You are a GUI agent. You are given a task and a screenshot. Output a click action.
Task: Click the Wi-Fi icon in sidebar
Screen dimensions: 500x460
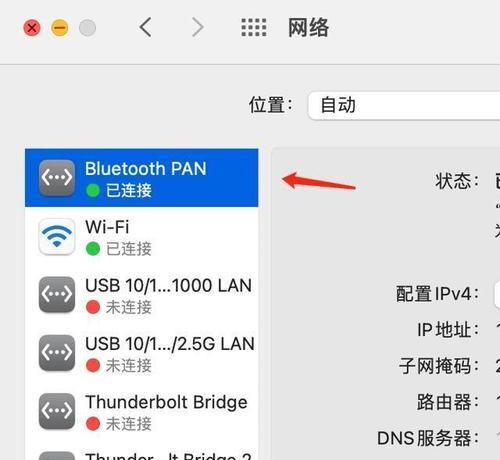click(57, 236)
